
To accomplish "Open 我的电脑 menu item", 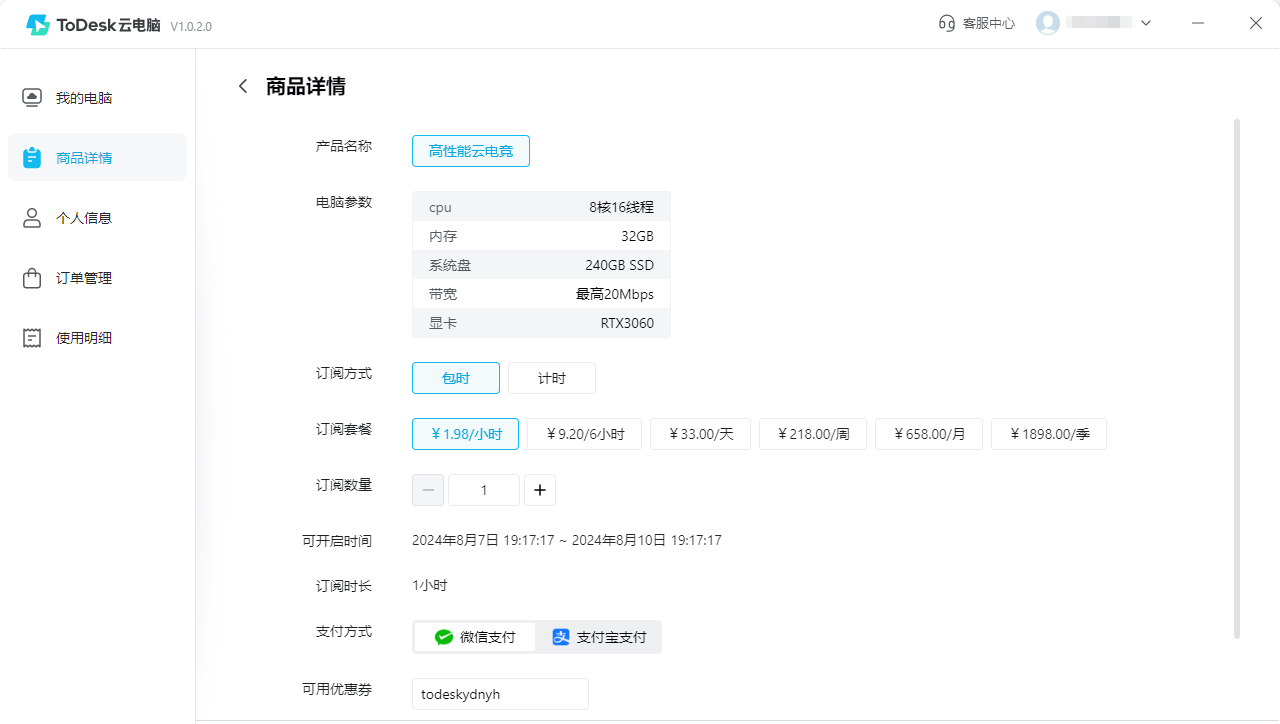I will tap(97, 98).
